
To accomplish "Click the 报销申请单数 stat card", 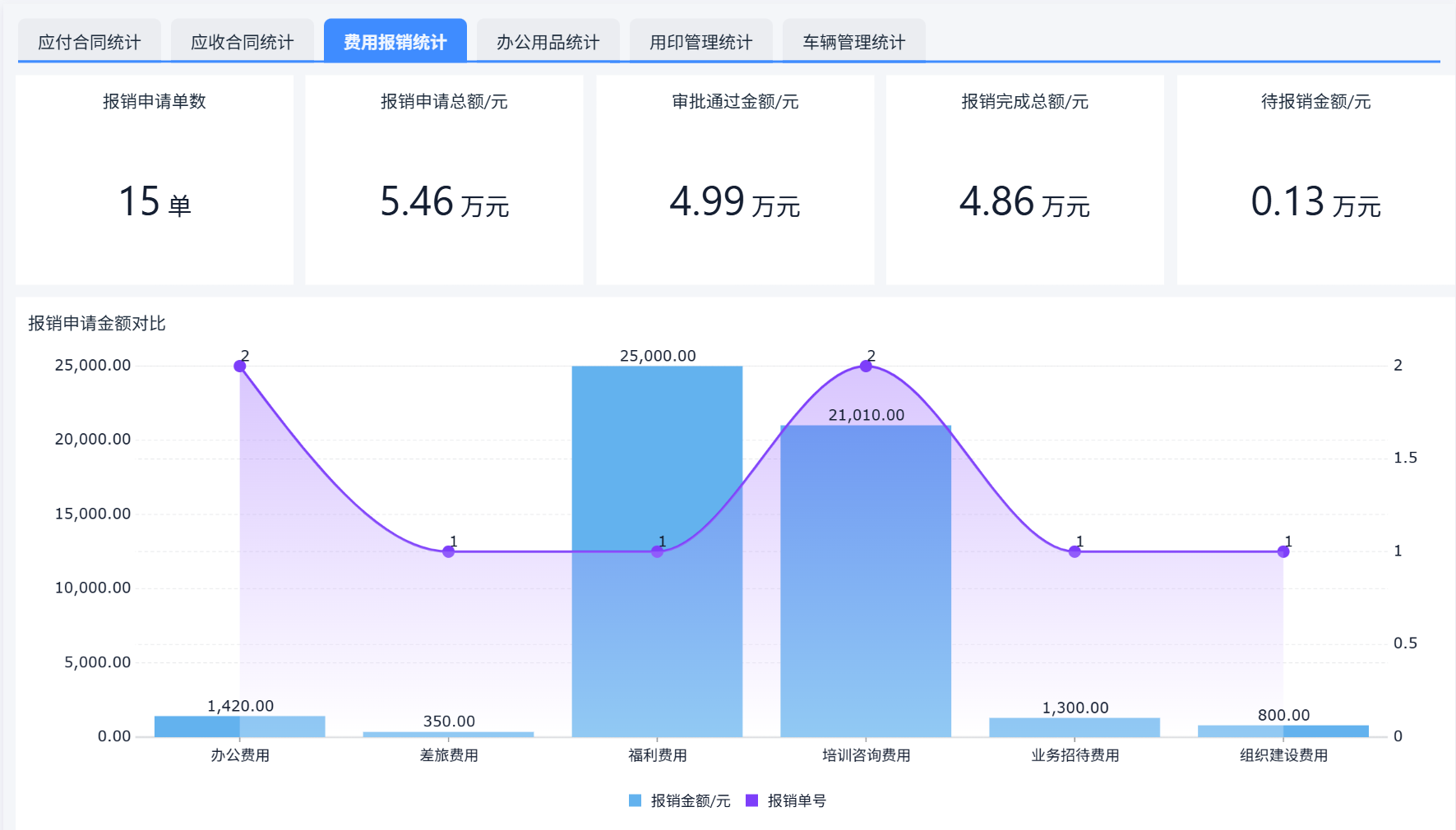I will (154, 179).
